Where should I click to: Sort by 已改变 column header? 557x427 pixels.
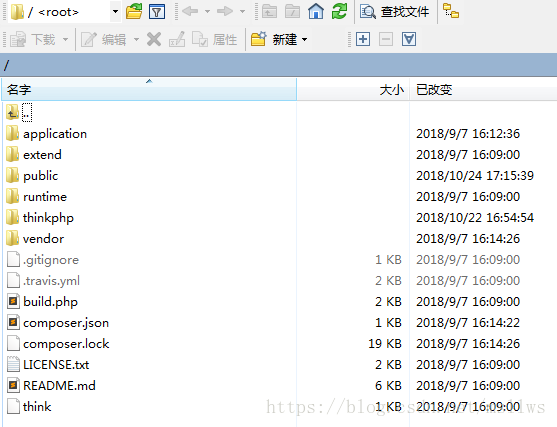[483, 90]
